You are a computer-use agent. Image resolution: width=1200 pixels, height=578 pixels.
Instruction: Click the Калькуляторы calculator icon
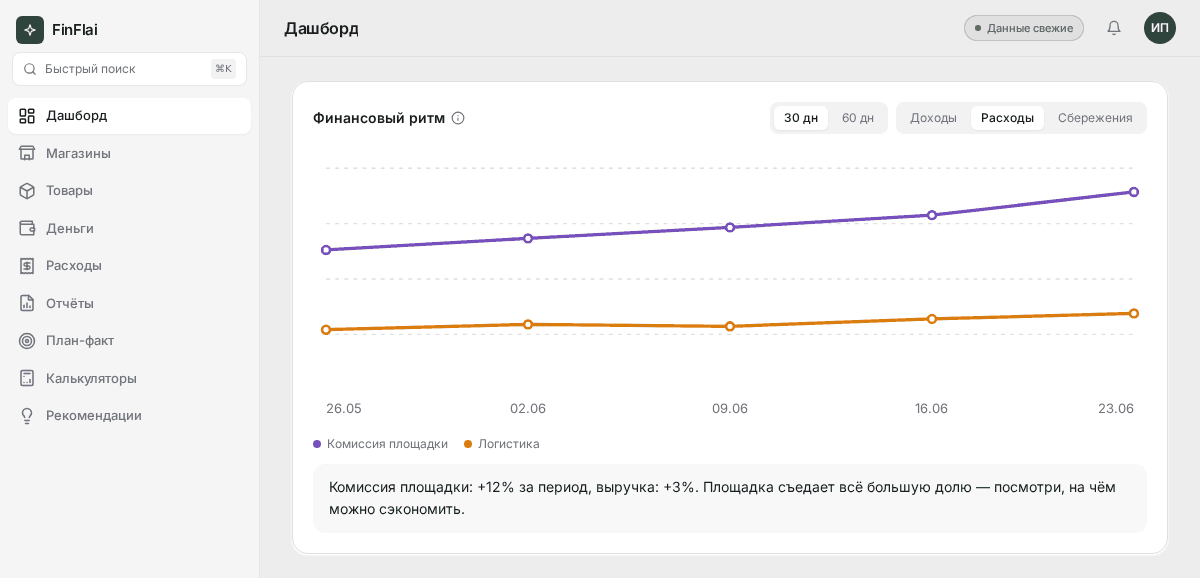point(27,378)
